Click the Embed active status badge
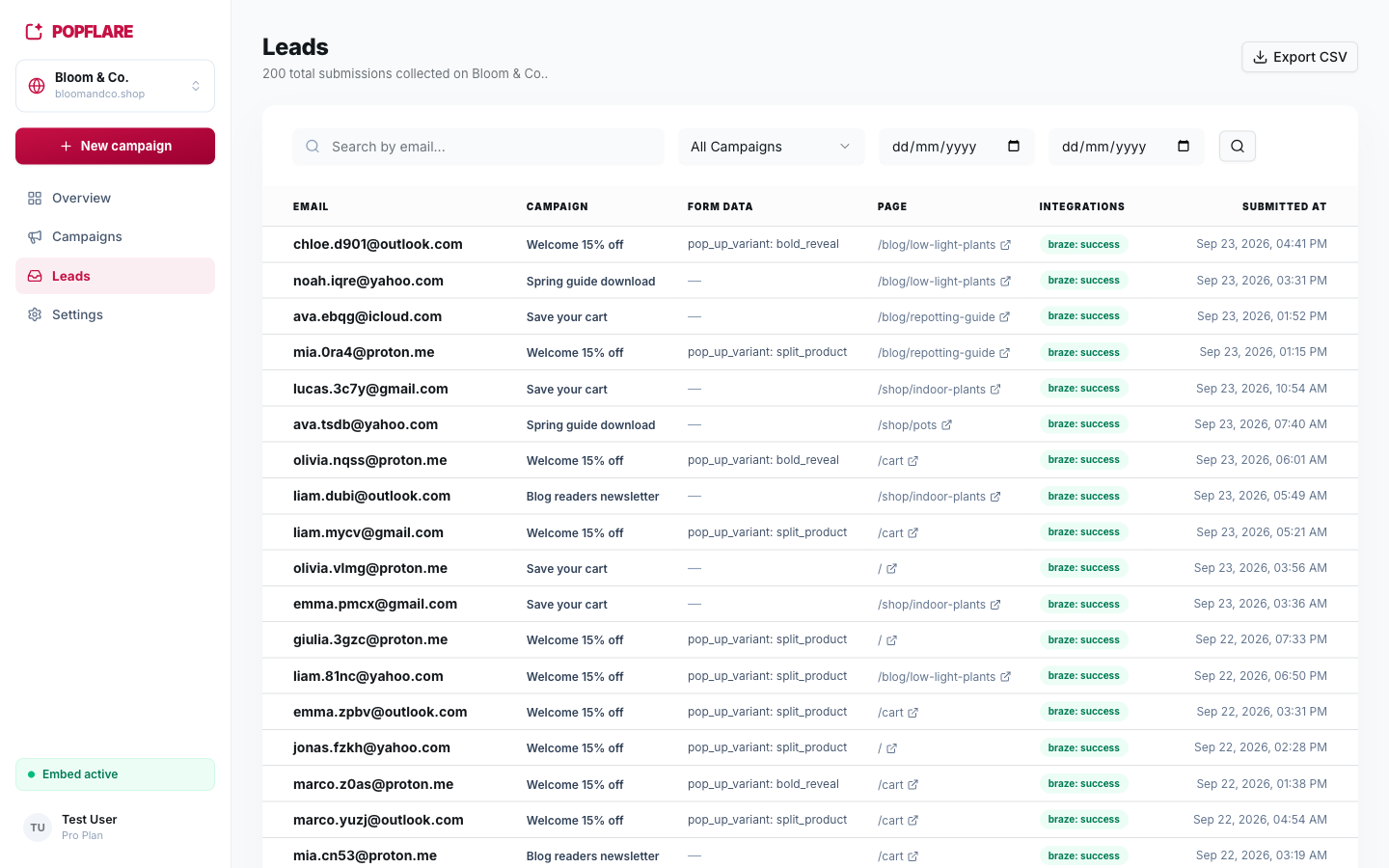Screen dimensions: 1389x868 click(115, 774)
